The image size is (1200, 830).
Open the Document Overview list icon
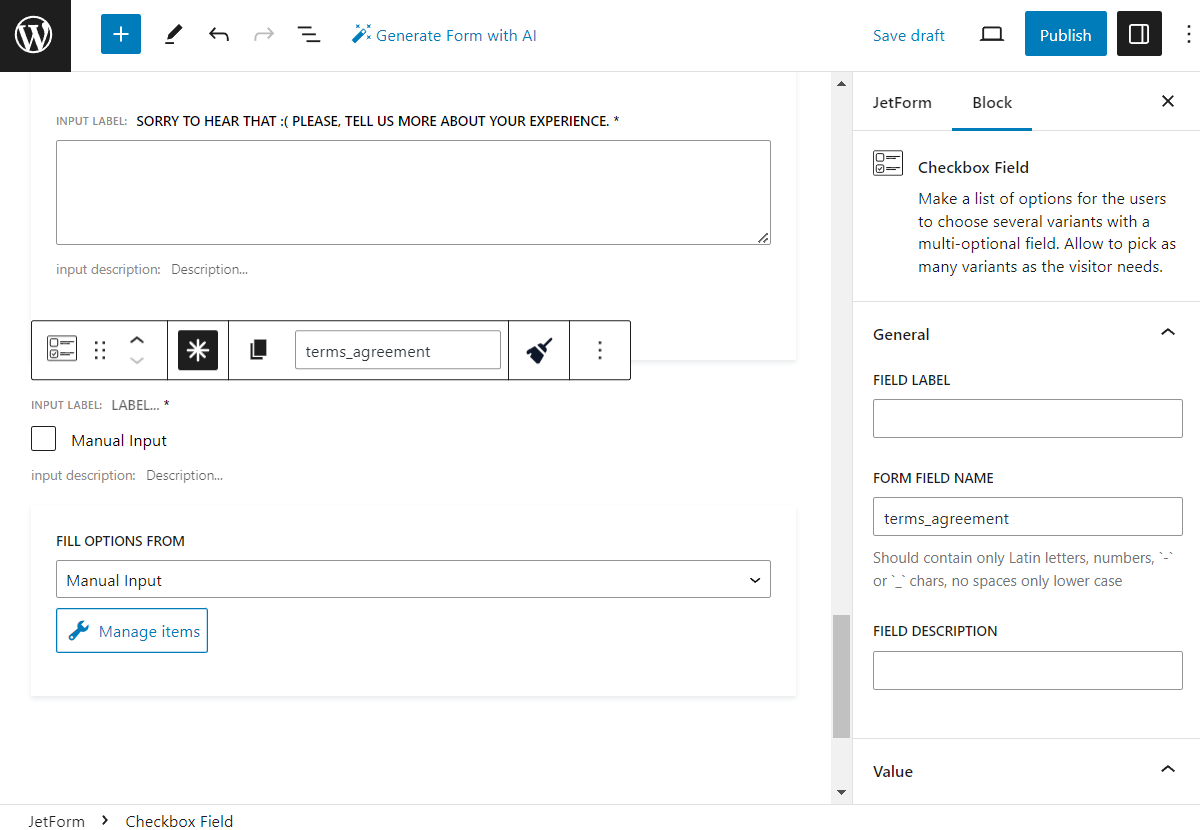309,33
